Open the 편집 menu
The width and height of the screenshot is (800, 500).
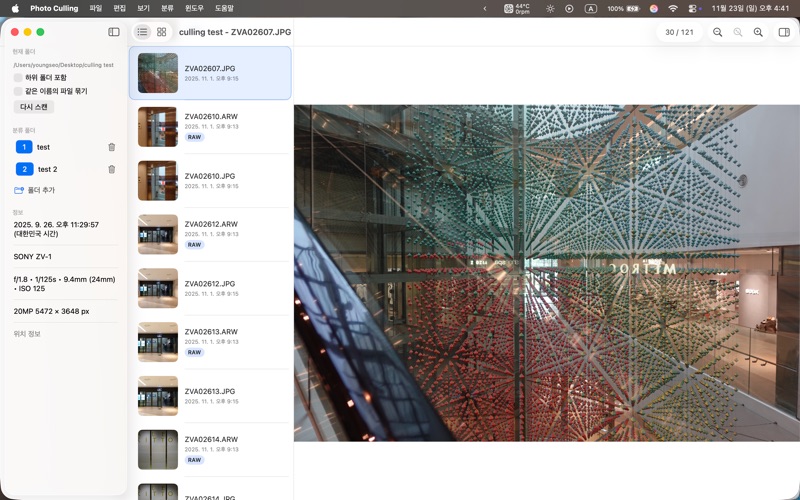[119, 8]
